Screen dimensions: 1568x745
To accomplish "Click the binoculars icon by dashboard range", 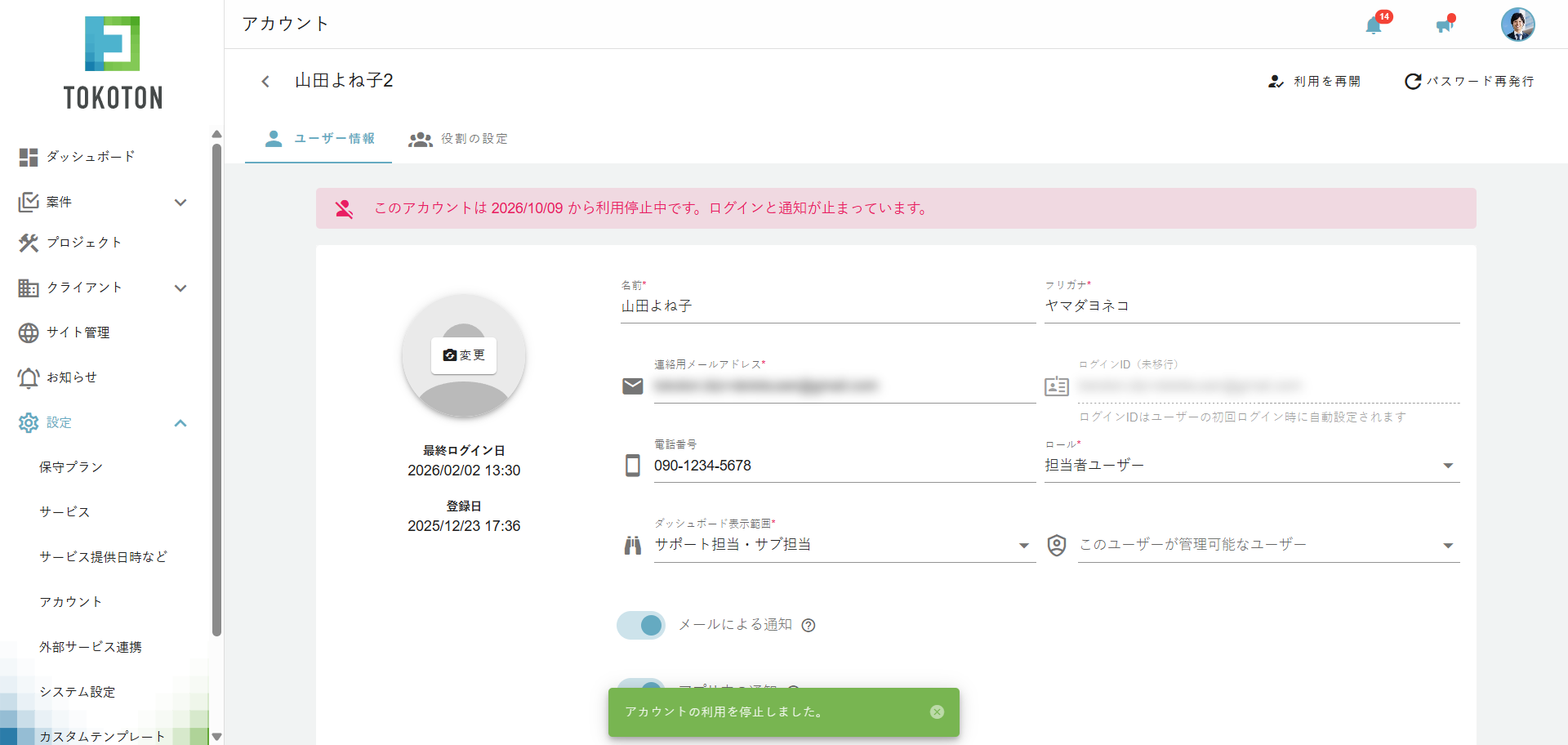I will pos(633,545).
